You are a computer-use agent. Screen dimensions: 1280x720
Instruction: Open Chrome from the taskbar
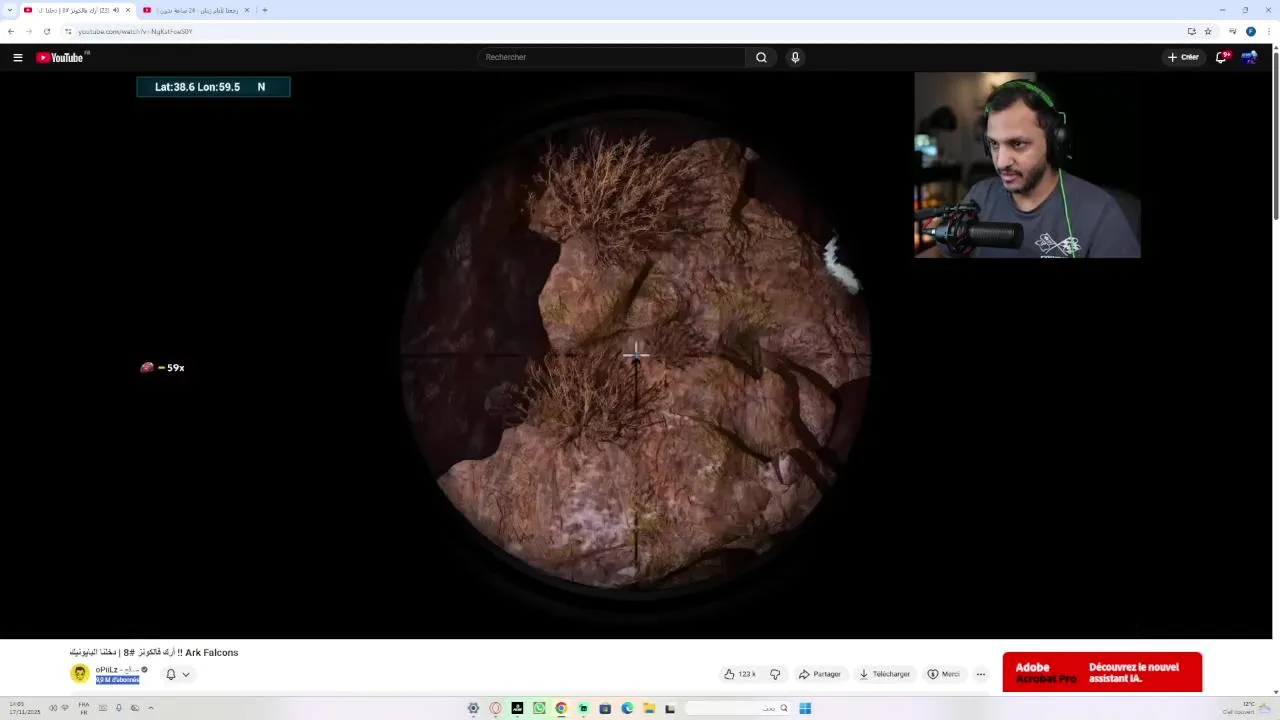point(561,708)
